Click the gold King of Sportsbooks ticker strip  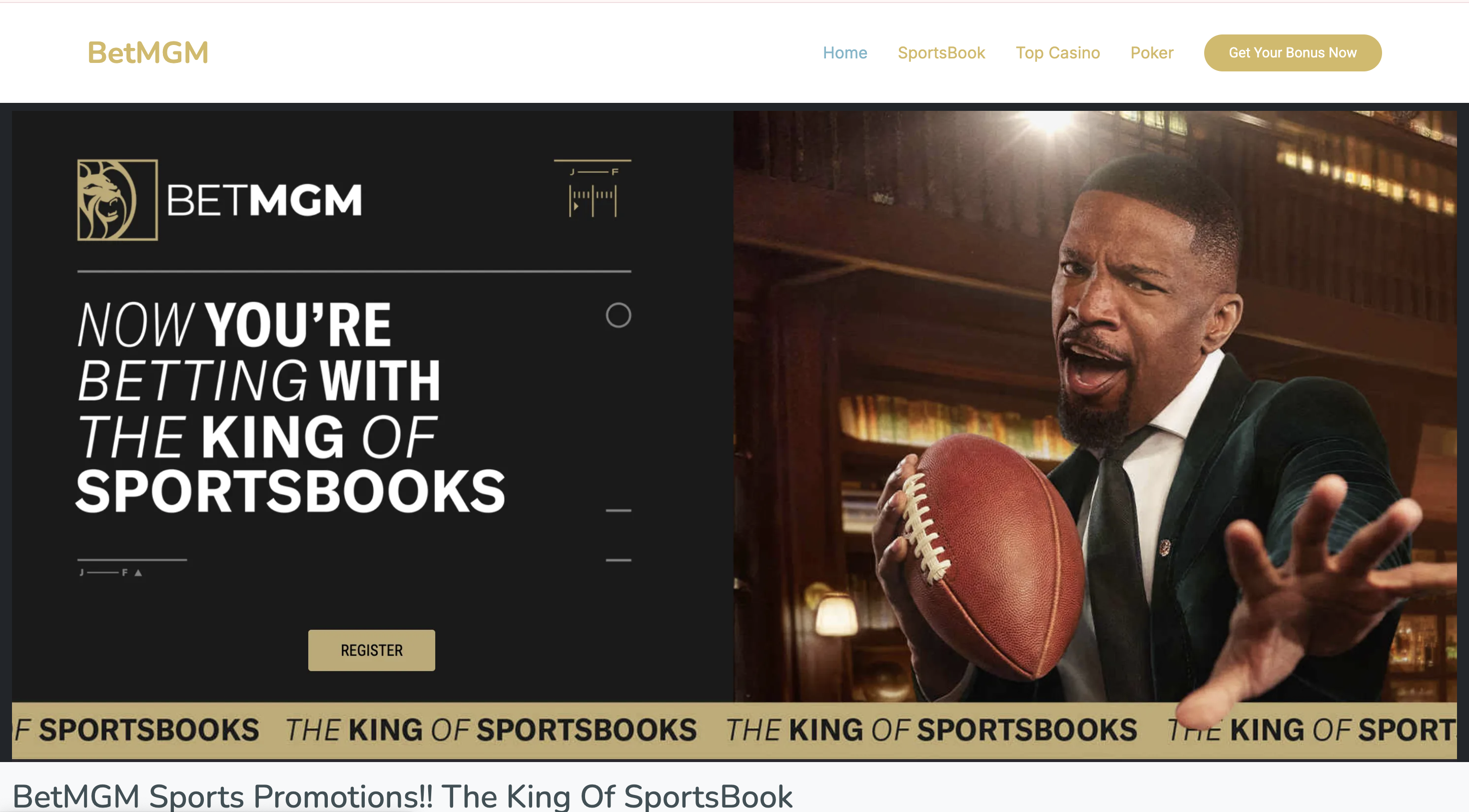(x=734, y=730)
